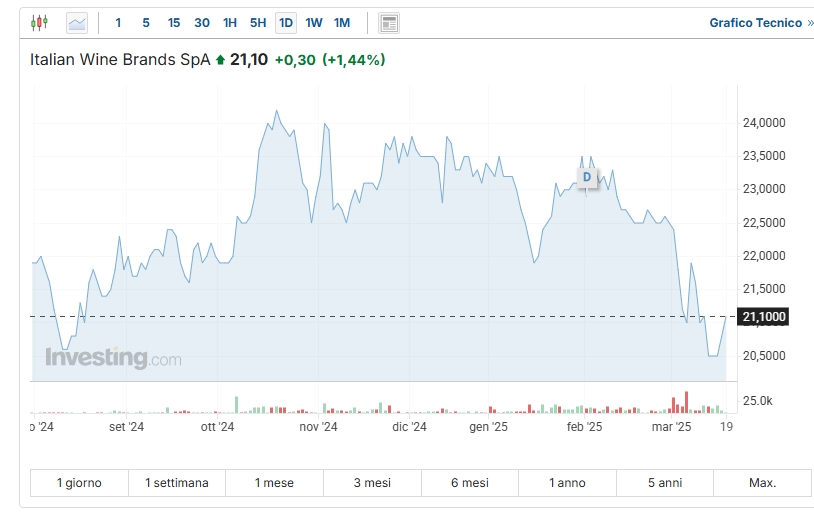Click the 24,0000 price axis label
Viewport: 814px width, 522px height.
[764, 123]
